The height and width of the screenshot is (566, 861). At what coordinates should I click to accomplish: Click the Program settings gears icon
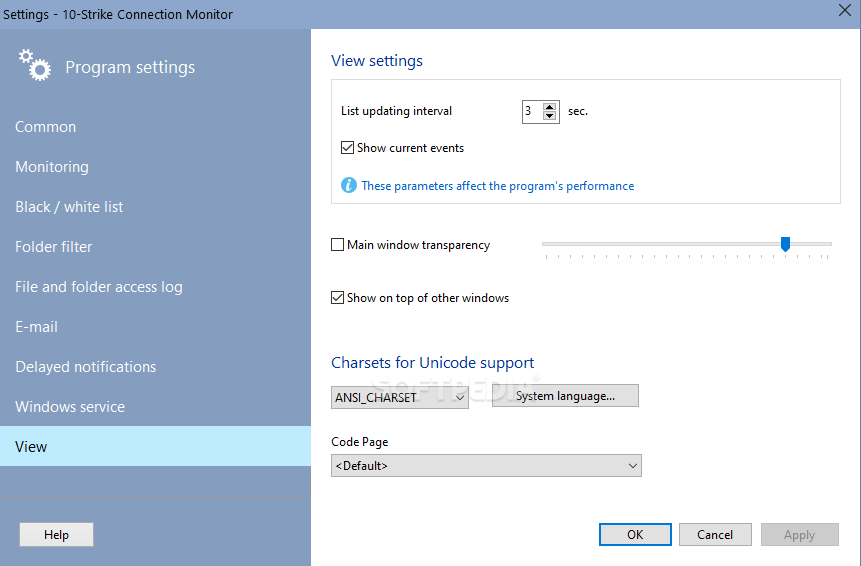tap(35, 65)
